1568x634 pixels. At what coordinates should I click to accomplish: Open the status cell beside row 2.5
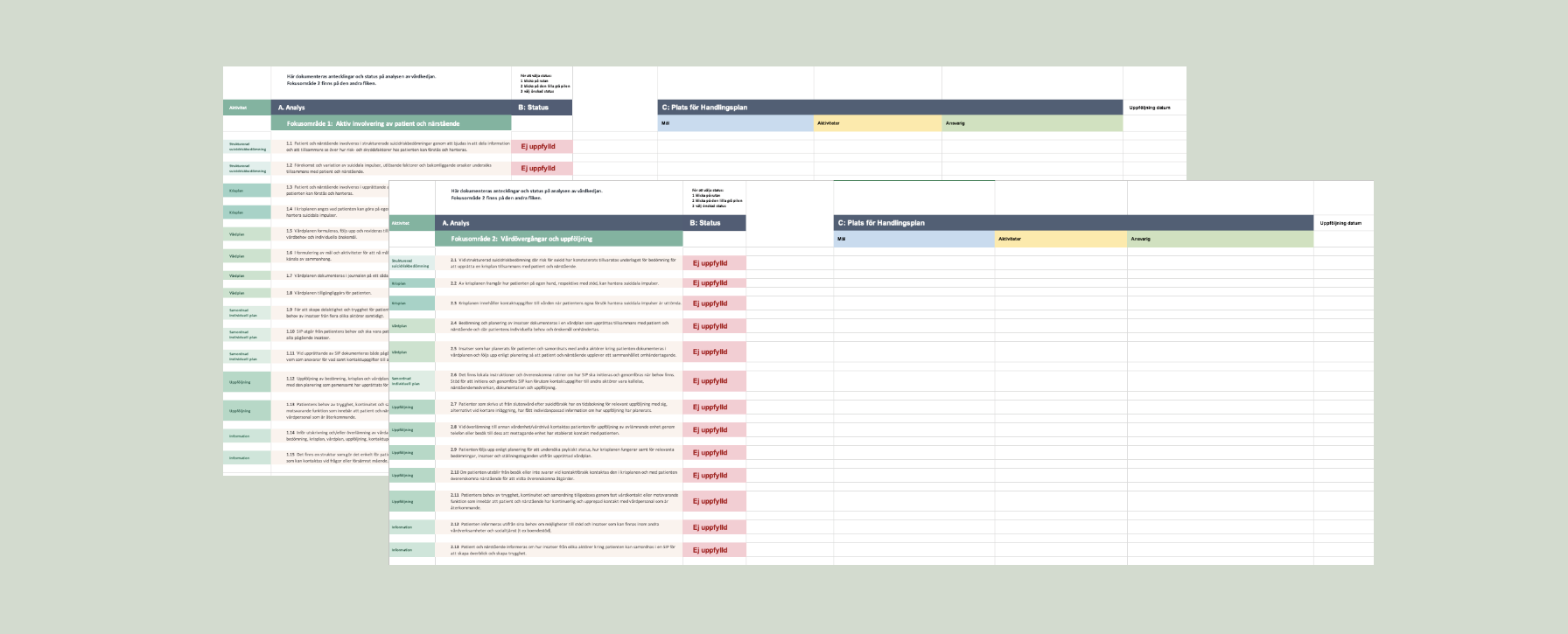pyautogui.click(x=714, y=352)
